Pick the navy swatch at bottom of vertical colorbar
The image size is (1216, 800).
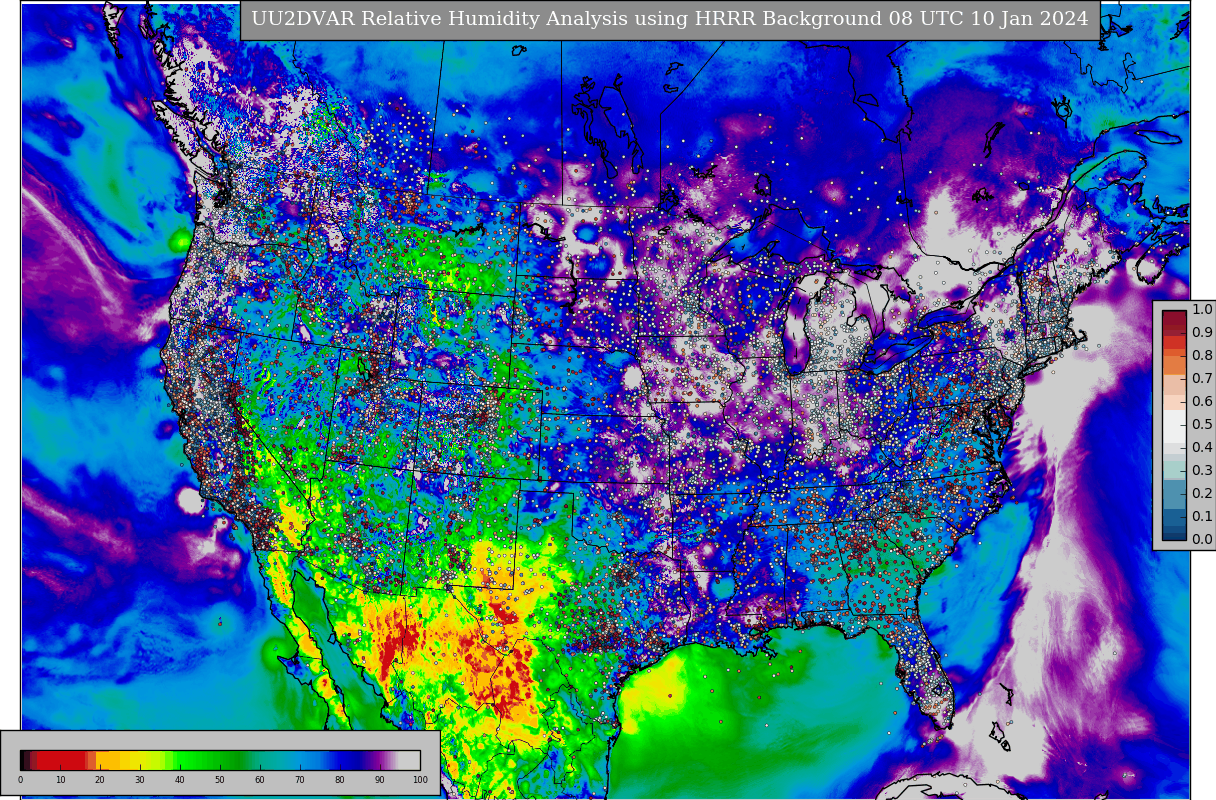pyautogui.click(x=1174, y=536)
